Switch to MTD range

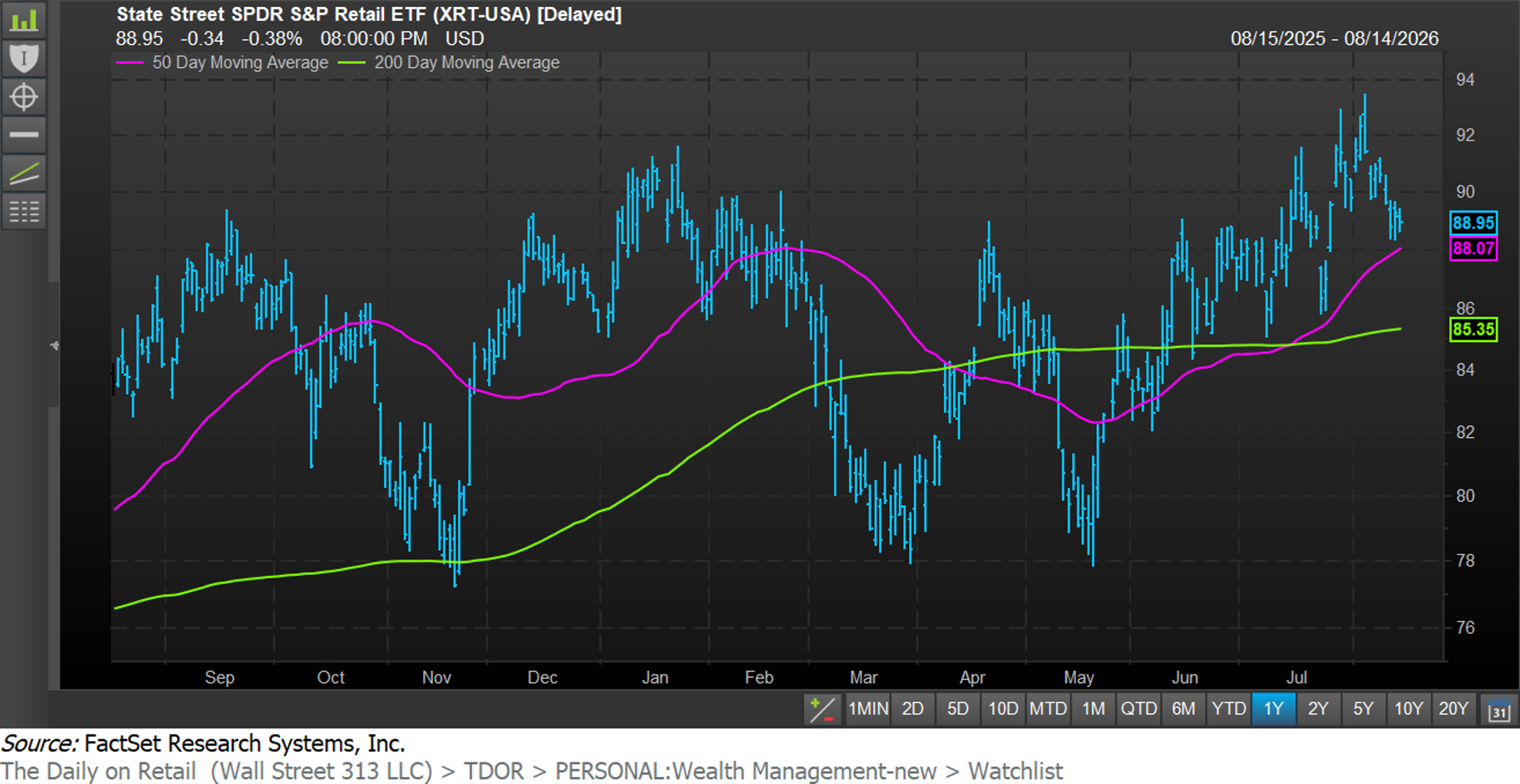click(1048, 708)
